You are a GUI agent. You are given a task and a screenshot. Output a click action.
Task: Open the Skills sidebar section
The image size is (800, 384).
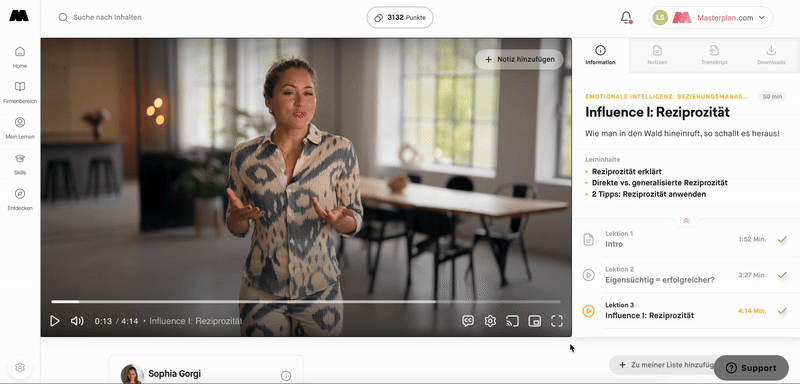point(20,164)
